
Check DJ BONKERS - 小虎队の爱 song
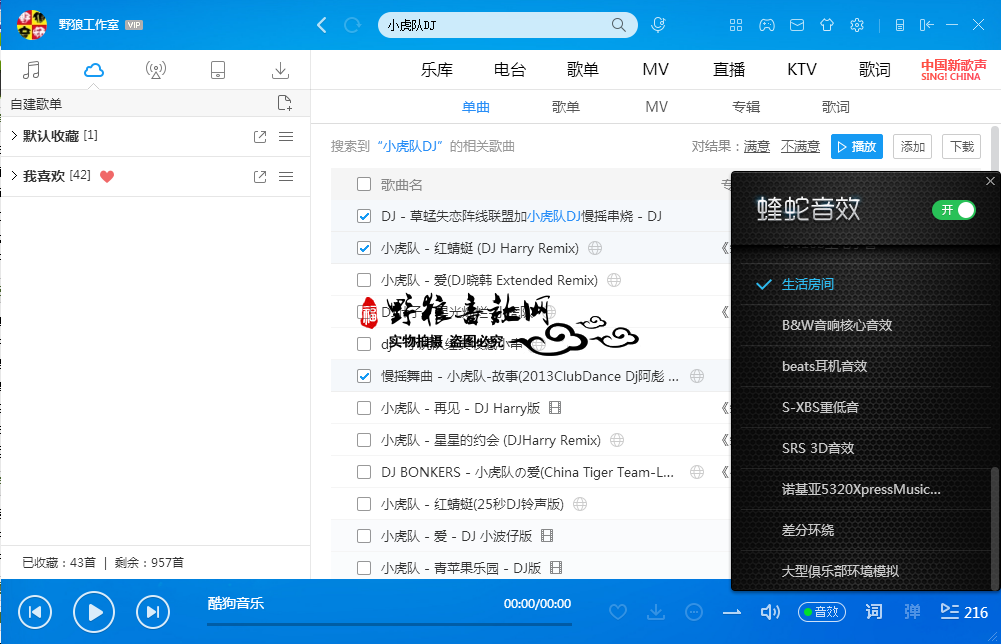click(x=364, y=472)
